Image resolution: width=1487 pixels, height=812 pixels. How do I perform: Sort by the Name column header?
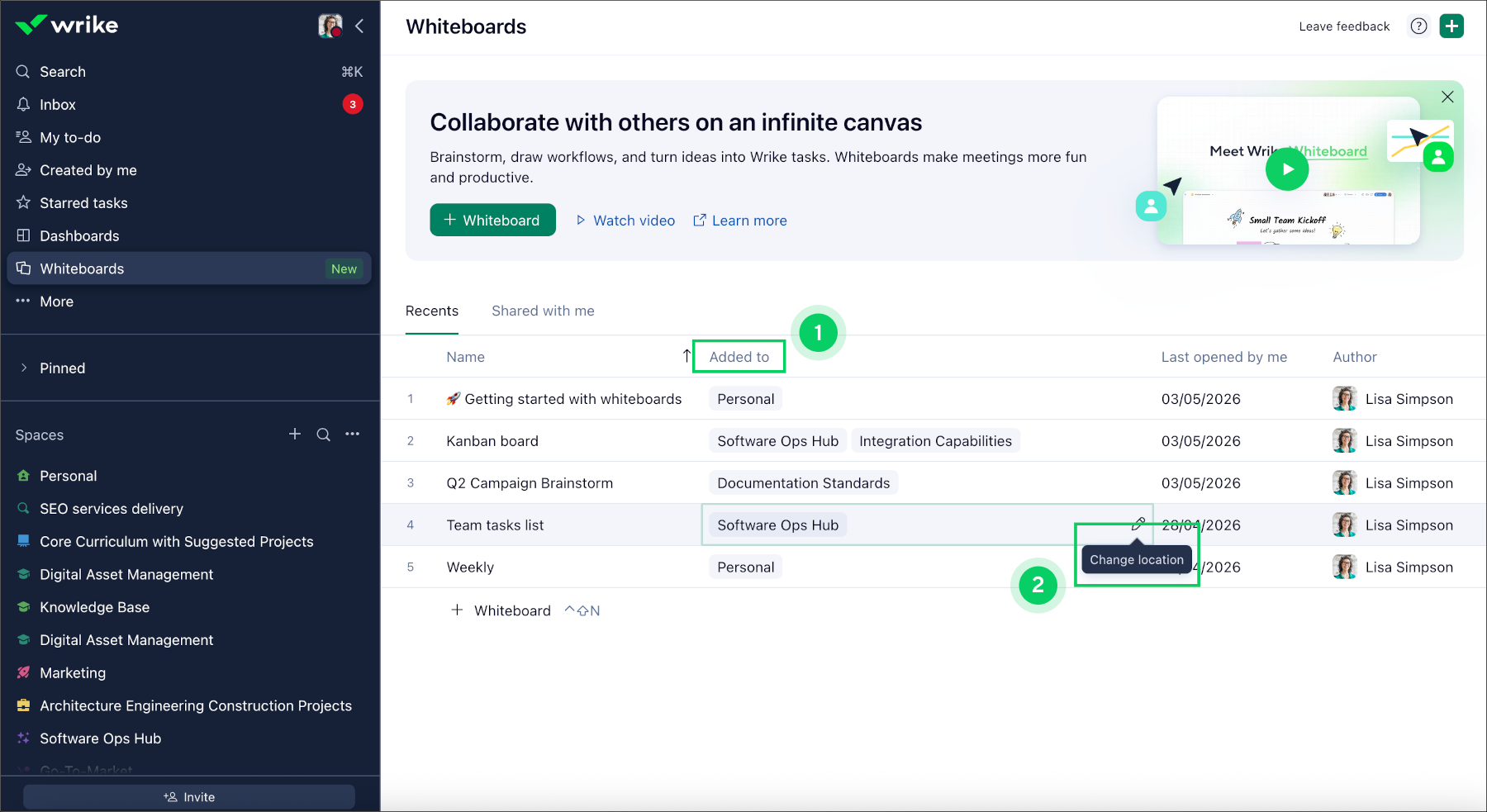pyautogui.click(x=466, y=357)
